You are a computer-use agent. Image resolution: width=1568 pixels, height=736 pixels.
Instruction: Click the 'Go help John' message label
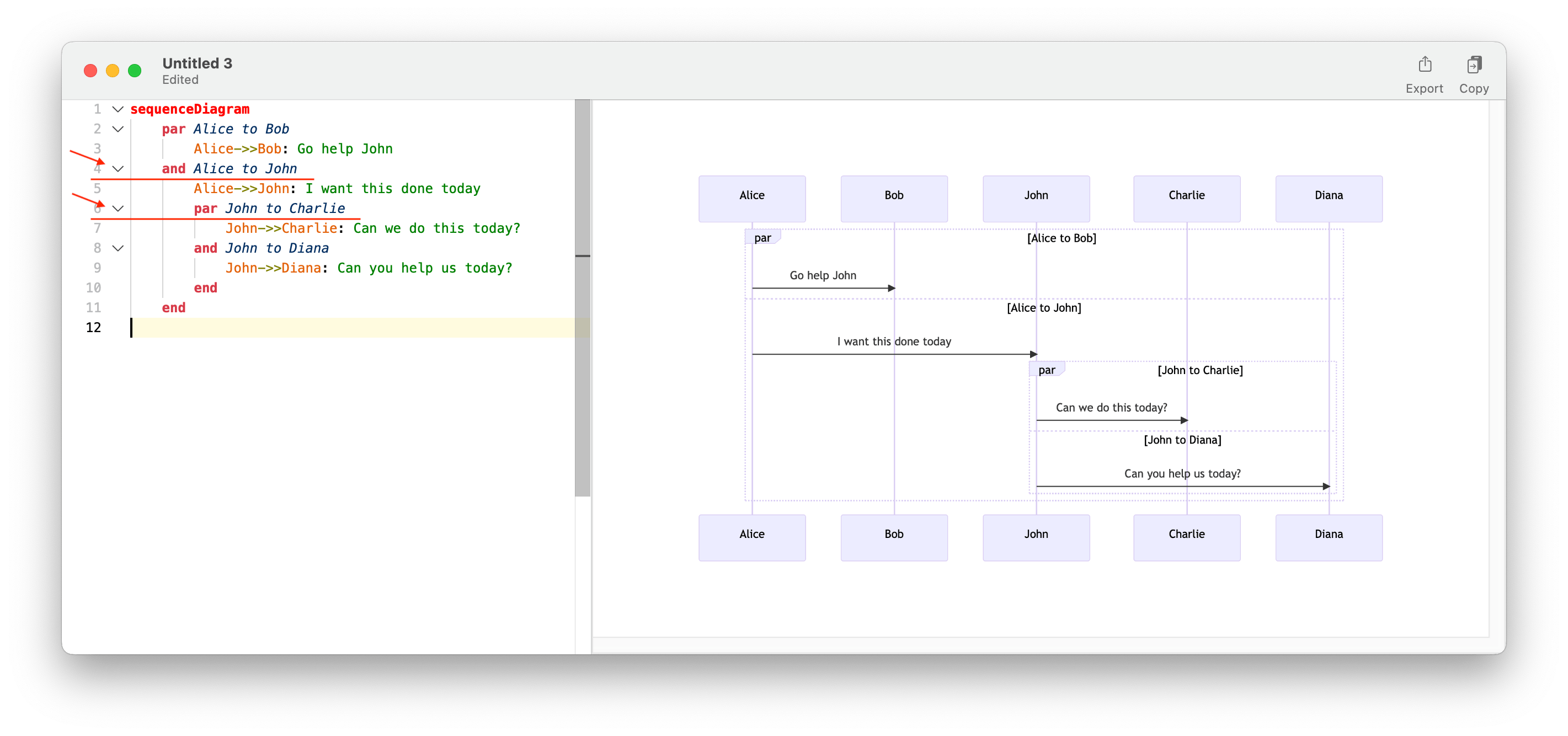tap(823, 275)
